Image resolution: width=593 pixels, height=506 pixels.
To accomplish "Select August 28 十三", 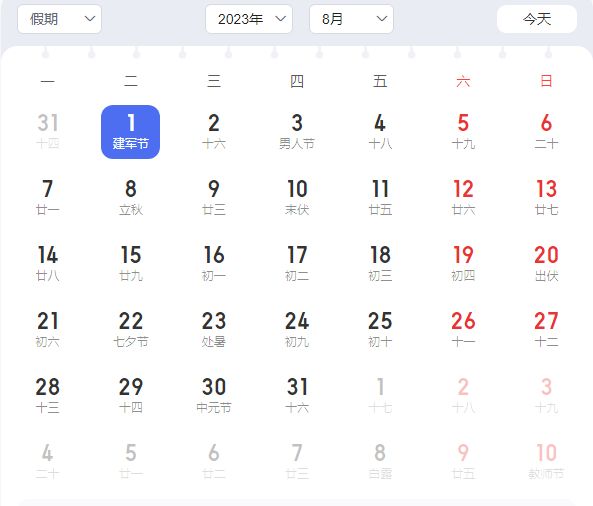I will tap(47, 396).
